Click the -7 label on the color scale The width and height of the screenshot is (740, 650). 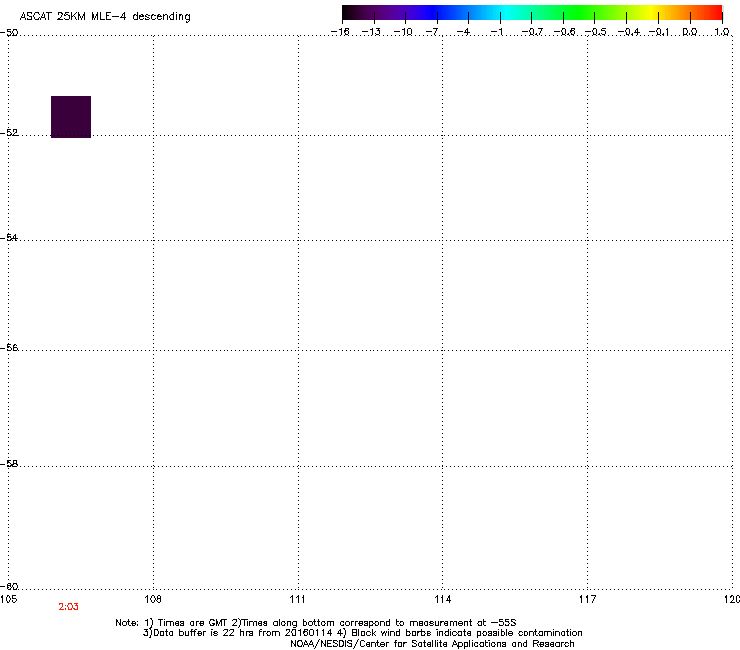(x=433, y=32)
